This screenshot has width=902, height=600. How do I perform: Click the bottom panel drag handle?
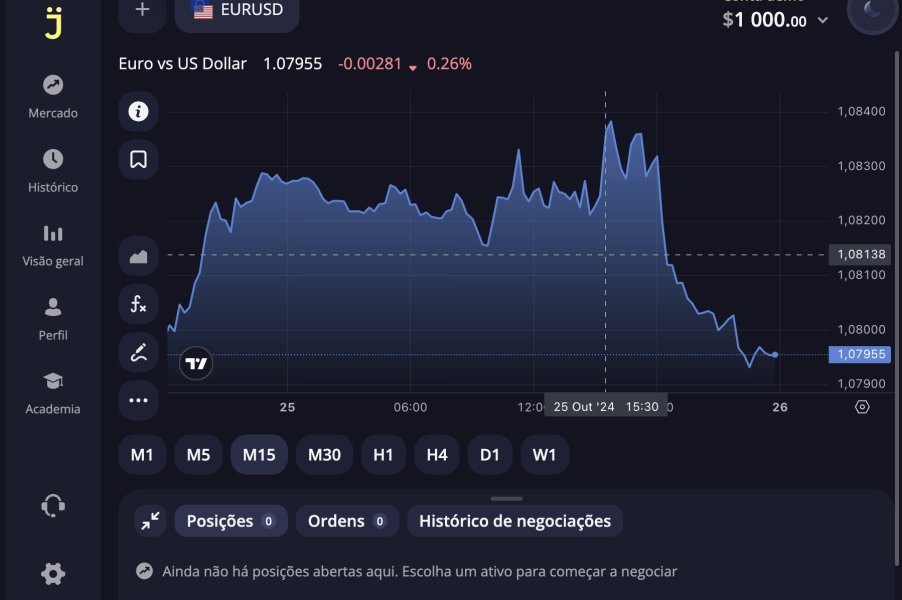pos(507,498)
